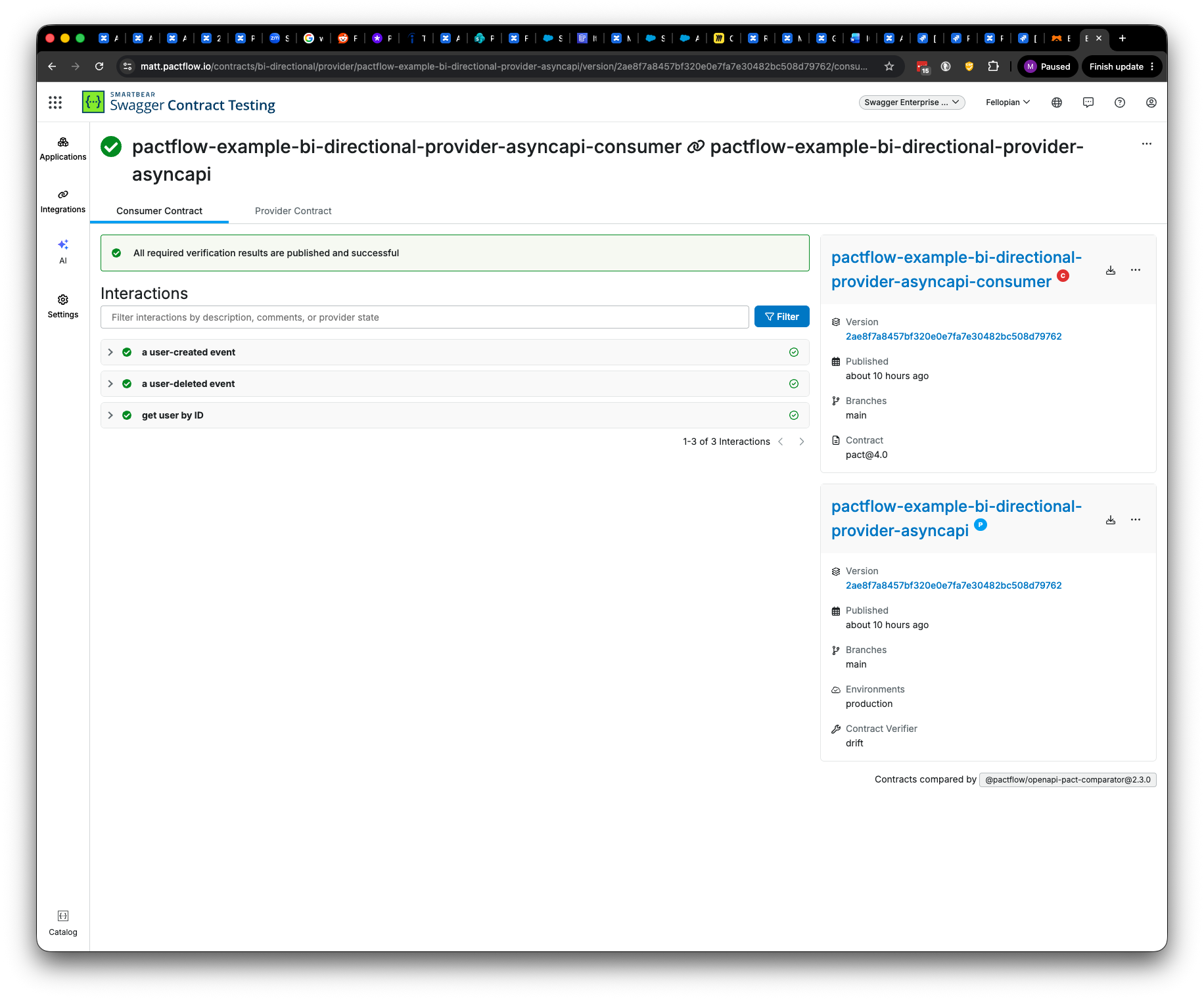Screen dimensions: 1204x1000
Task: Open the help question mark icon
Action: click(x=1120, y=102)
